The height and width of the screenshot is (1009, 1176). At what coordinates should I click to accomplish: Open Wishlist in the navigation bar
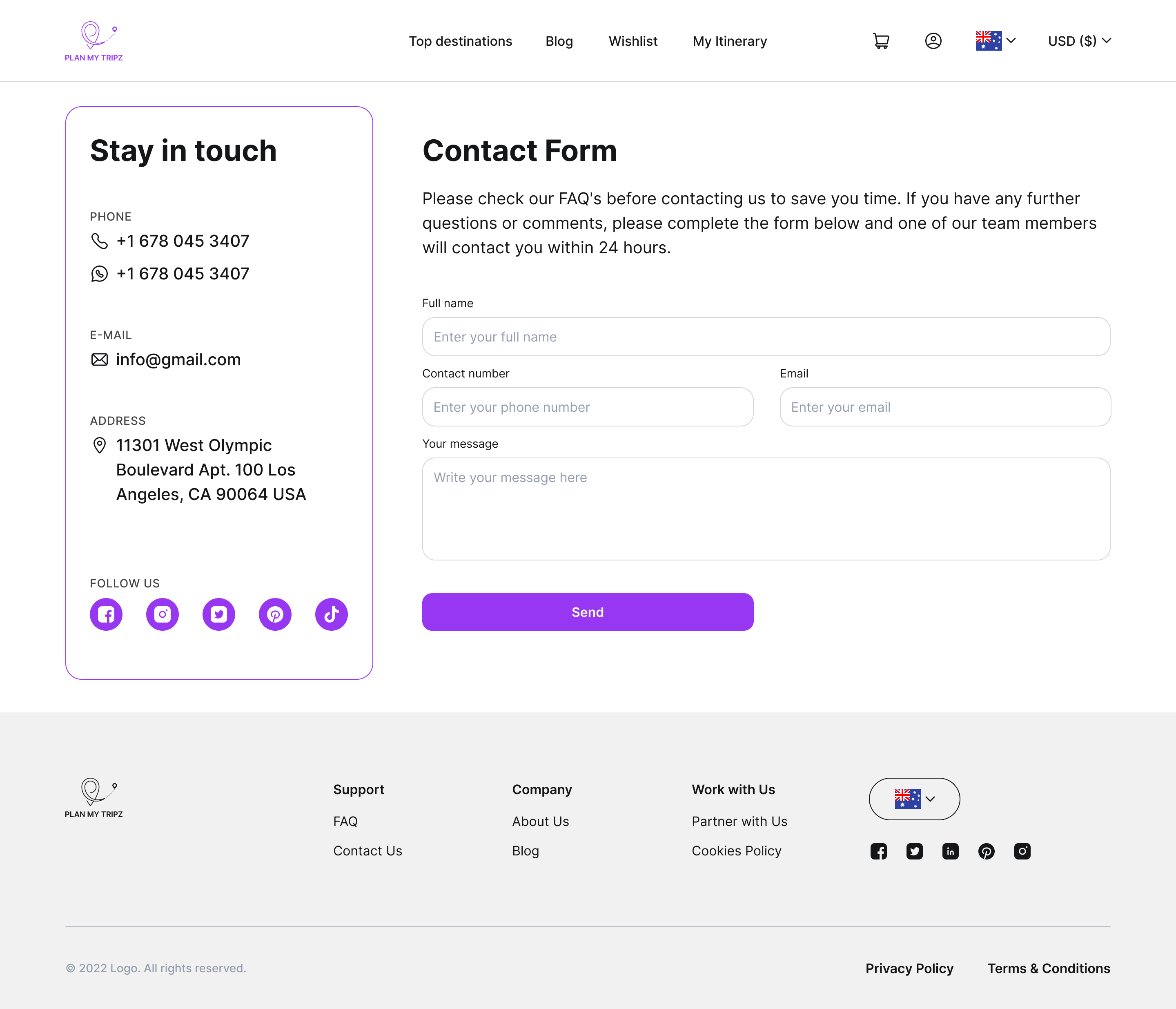633,41
